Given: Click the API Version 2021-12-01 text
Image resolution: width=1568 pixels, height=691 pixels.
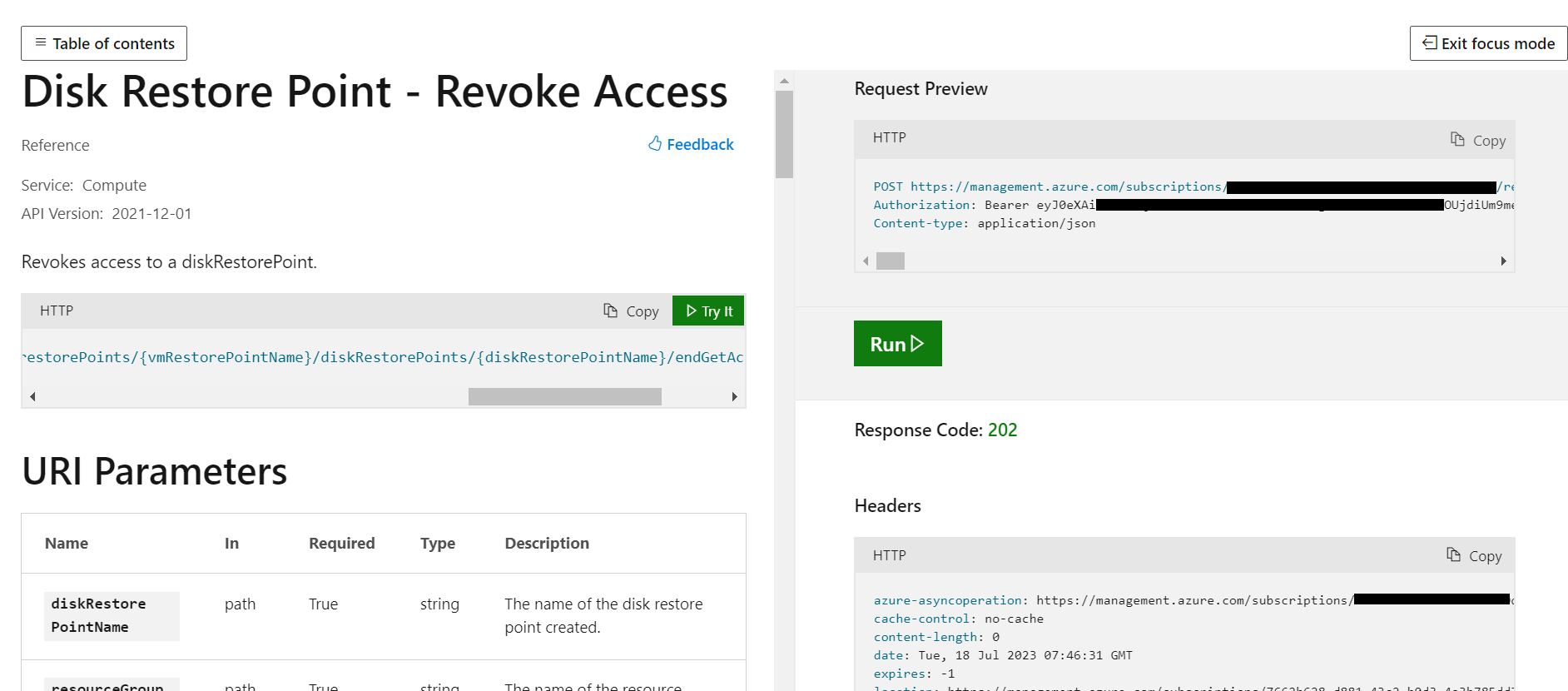Looking at the screenshot, I should (x=107, y=213).
